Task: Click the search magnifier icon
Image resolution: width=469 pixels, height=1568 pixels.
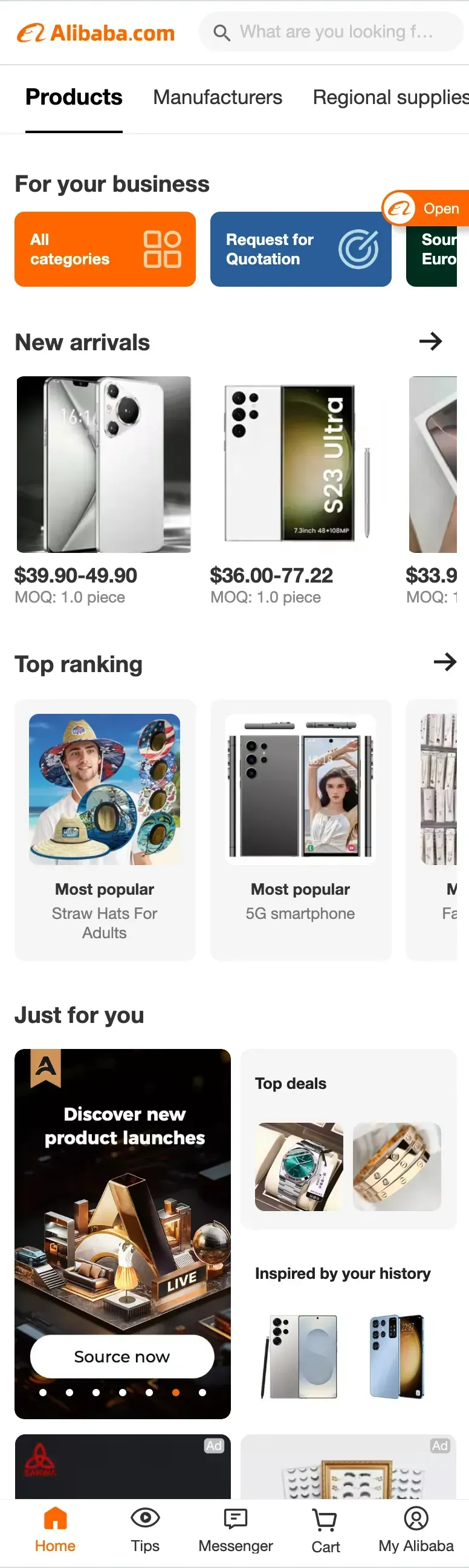Action: point(222,32)
